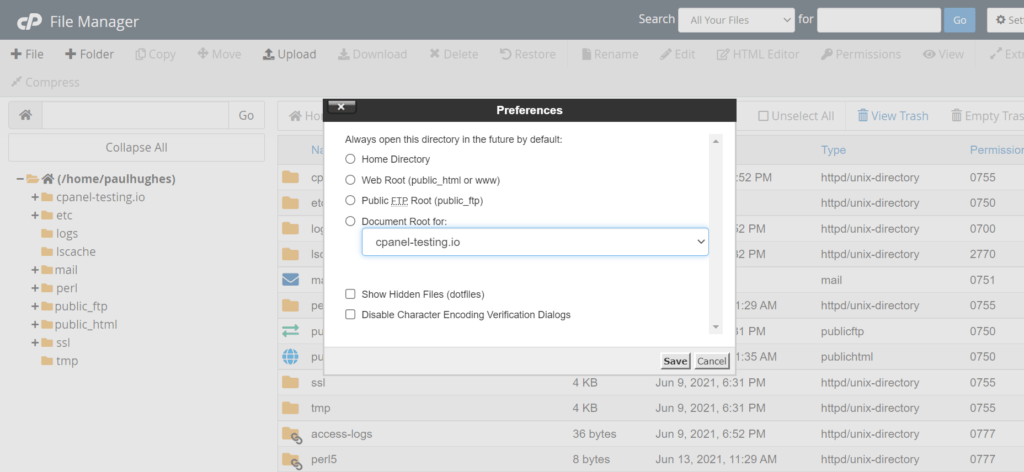Click Collapse All button

(x=136, y=148)
